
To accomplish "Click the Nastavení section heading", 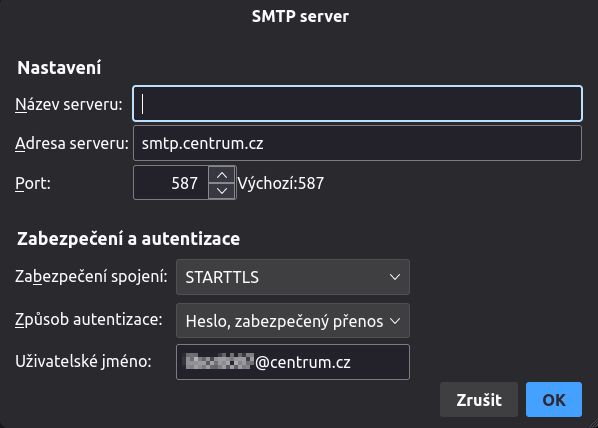I will [59, 68].
